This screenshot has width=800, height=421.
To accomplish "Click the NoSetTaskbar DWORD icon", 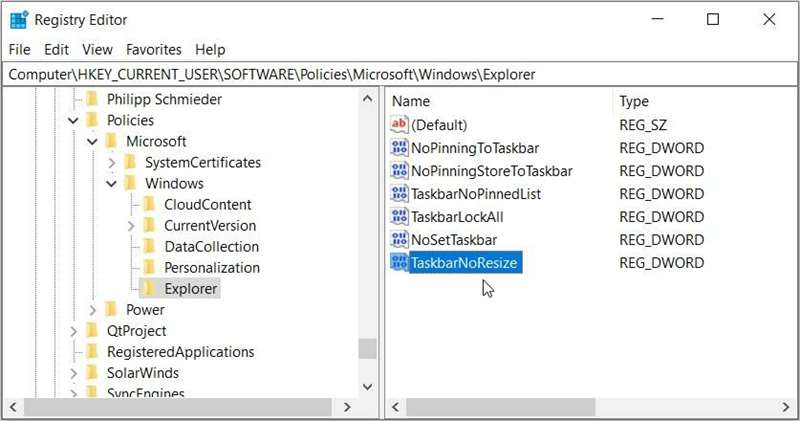I will [x=400, y=240].
